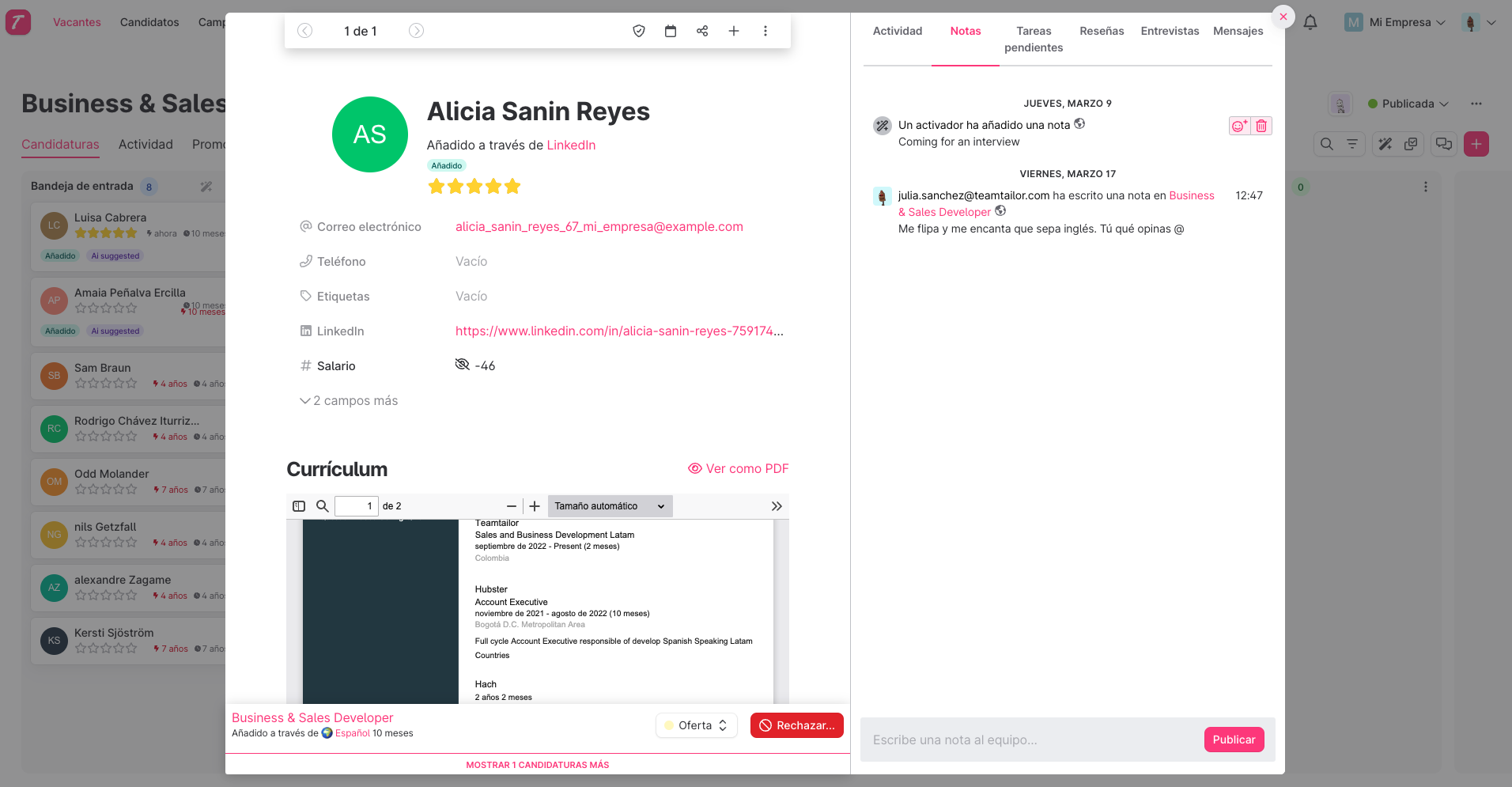
Task: Expand the '2 campos más' section
Action: click(x=349, y=400)
